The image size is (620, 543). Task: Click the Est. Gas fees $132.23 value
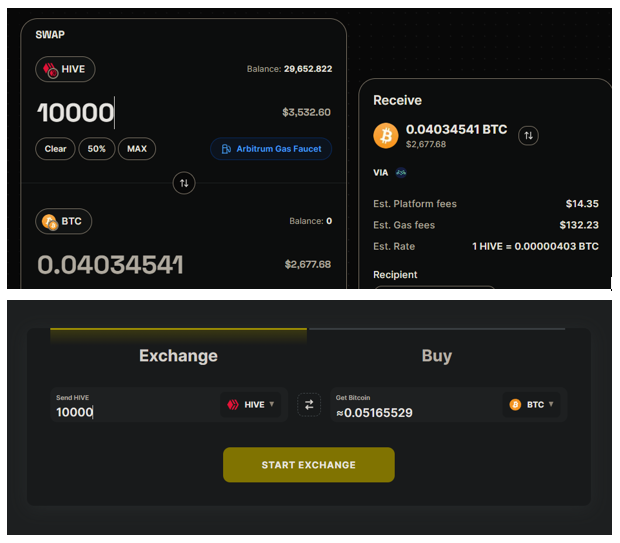(579, 225)
